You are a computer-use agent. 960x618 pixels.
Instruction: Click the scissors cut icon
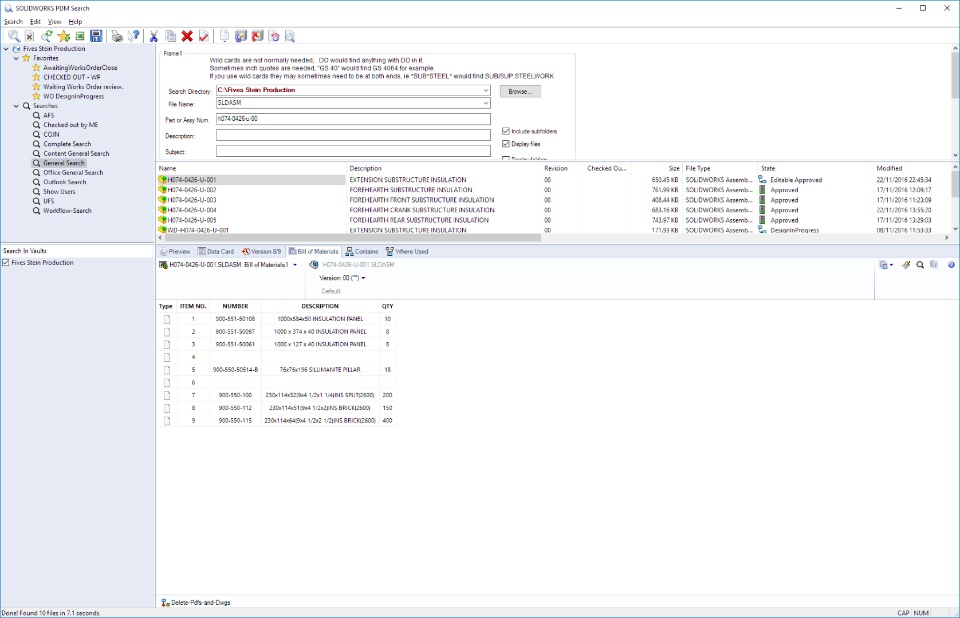pos(154,36)
